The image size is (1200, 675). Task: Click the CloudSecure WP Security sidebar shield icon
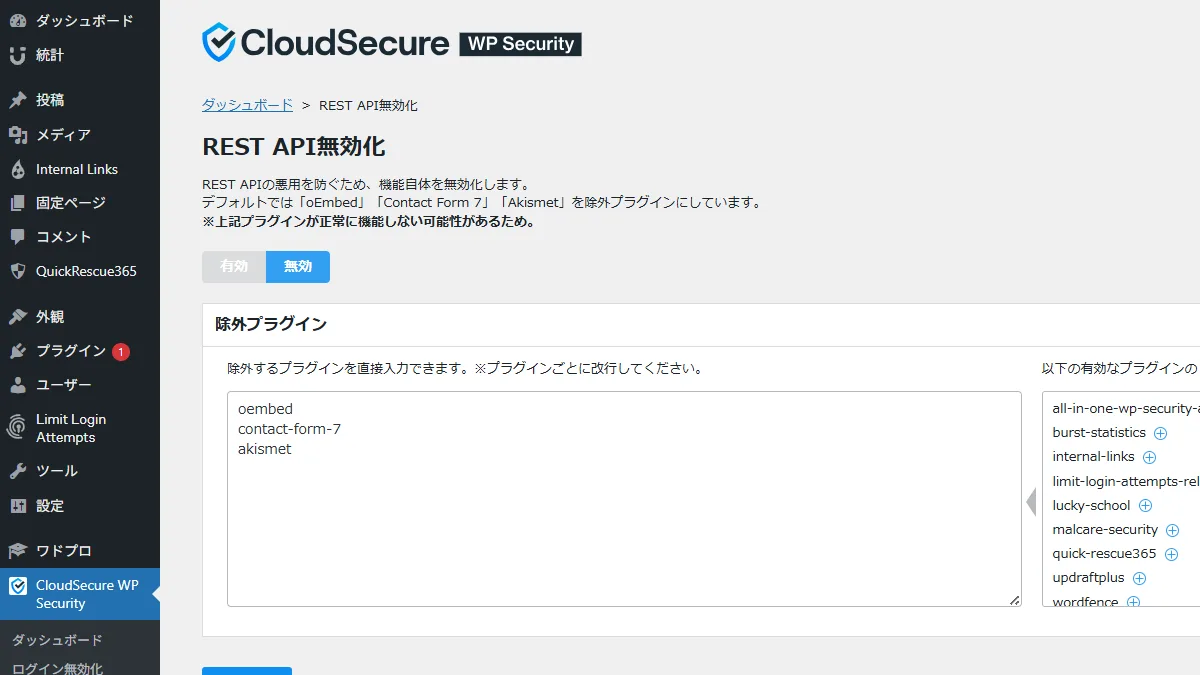pos(17,586)
